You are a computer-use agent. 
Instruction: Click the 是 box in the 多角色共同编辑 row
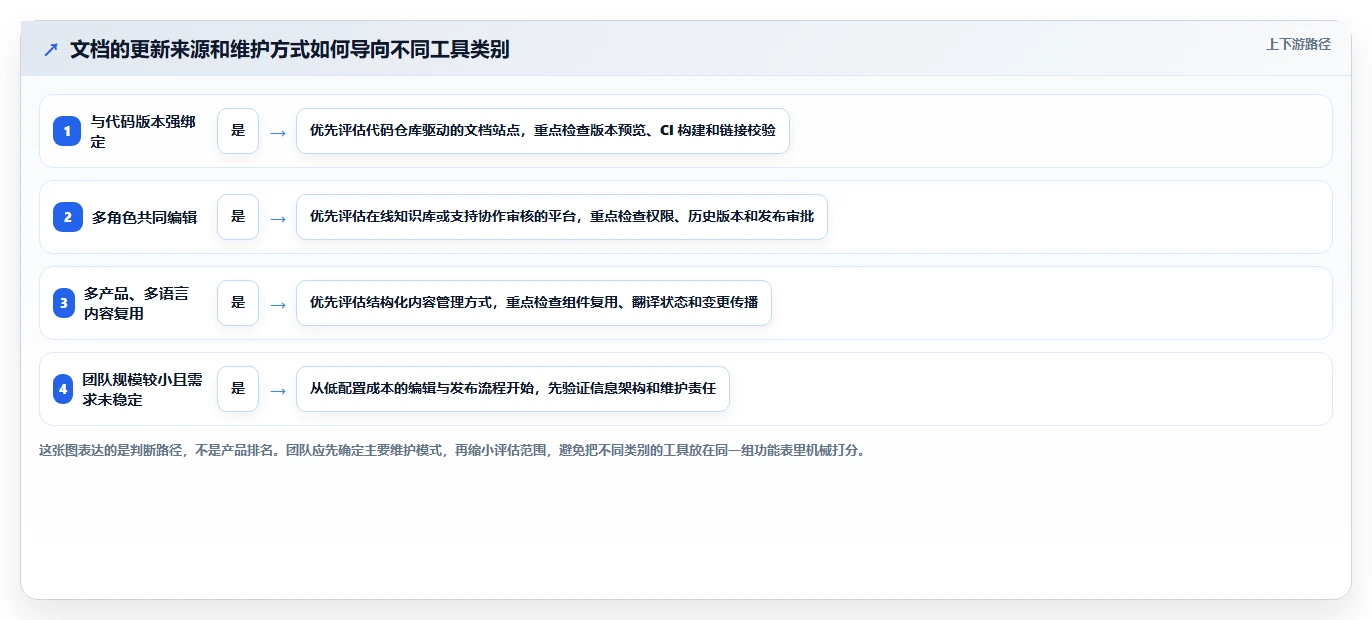[x=238, y=217]
